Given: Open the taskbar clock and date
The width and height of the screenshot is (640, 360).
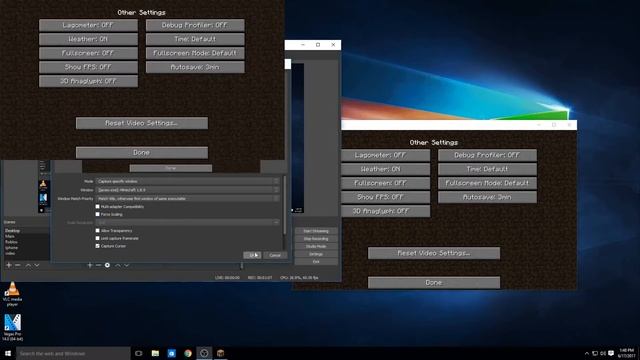Looking at the screenshot, I should (626, 353).
